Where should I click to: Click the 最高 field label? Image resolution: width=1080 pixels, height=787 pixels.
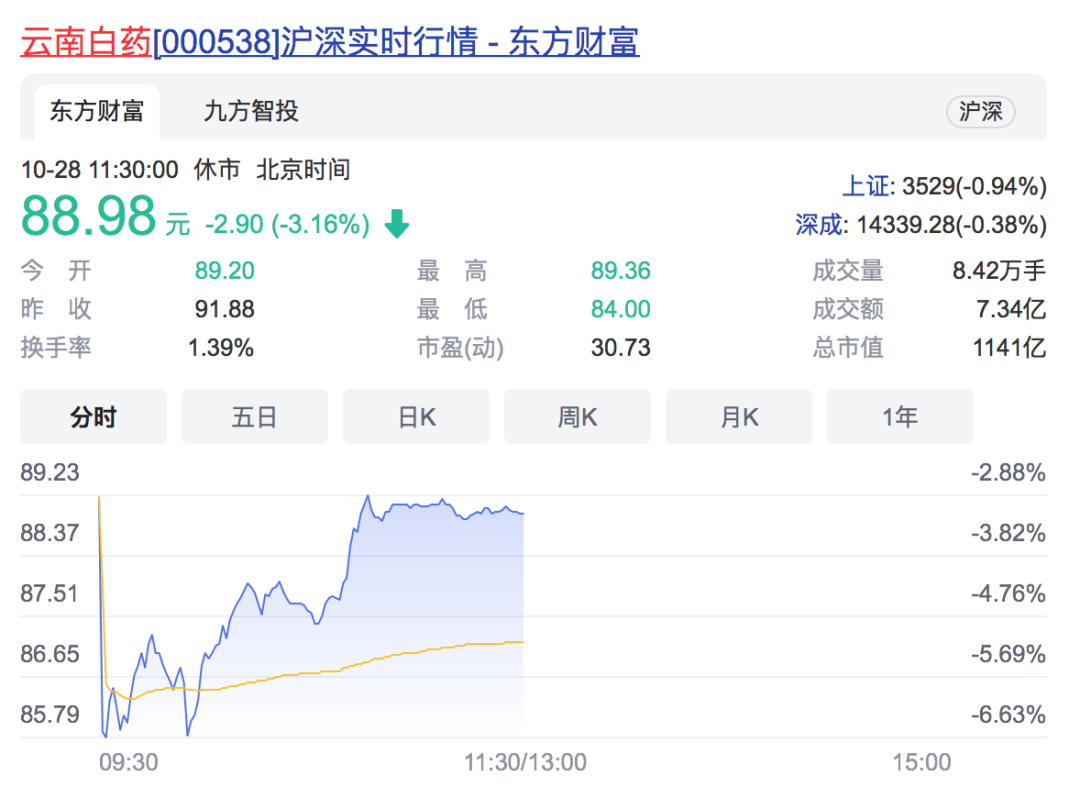(x=452, y=271)
